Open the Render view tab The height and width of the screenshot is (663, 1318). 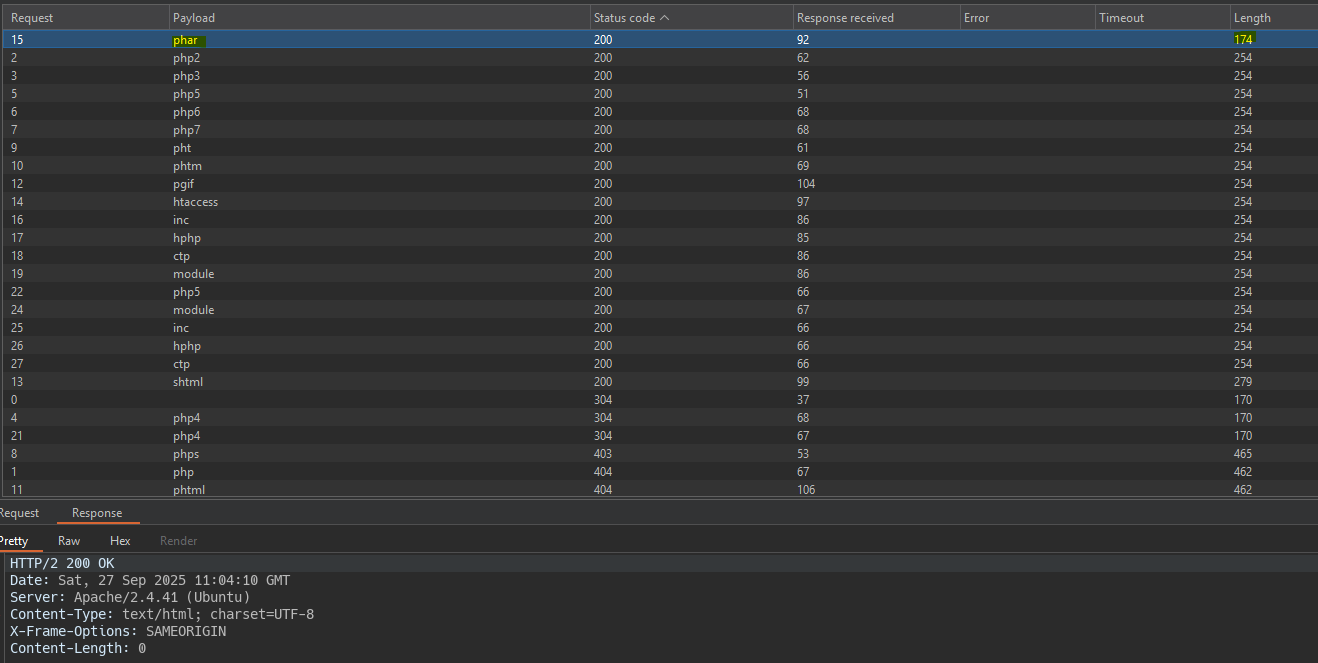(x=178, y=541)
